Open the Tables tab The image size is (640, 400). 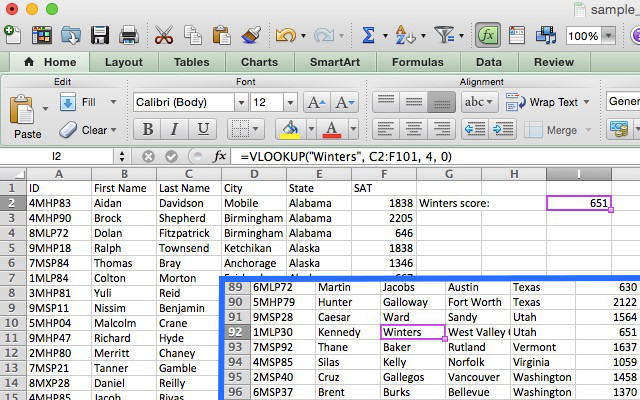191,62
